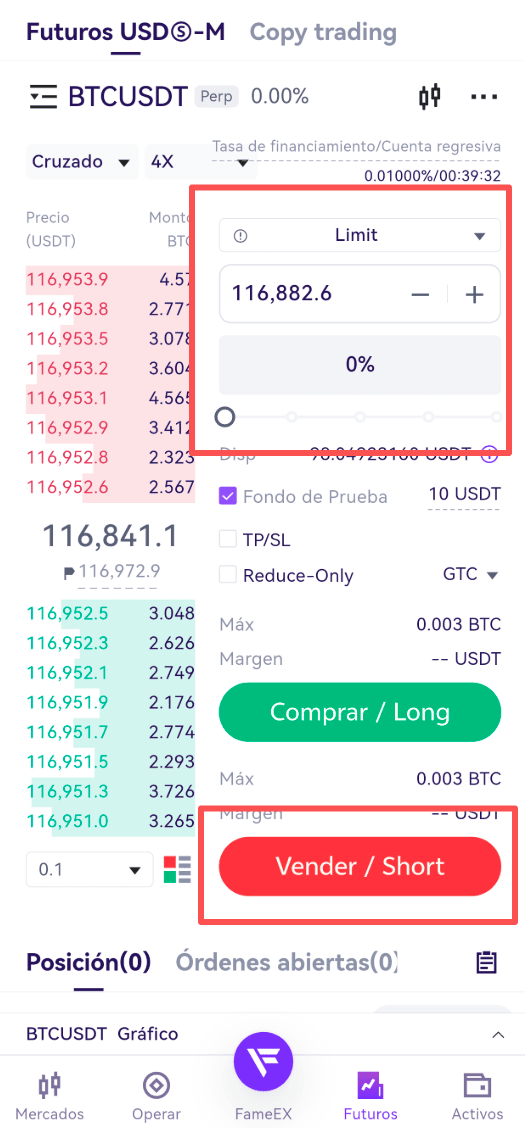Open the Limit order type dropdown
This screenshot has height=1128, width=525.
pyautogui.click(x=360, y=235)
